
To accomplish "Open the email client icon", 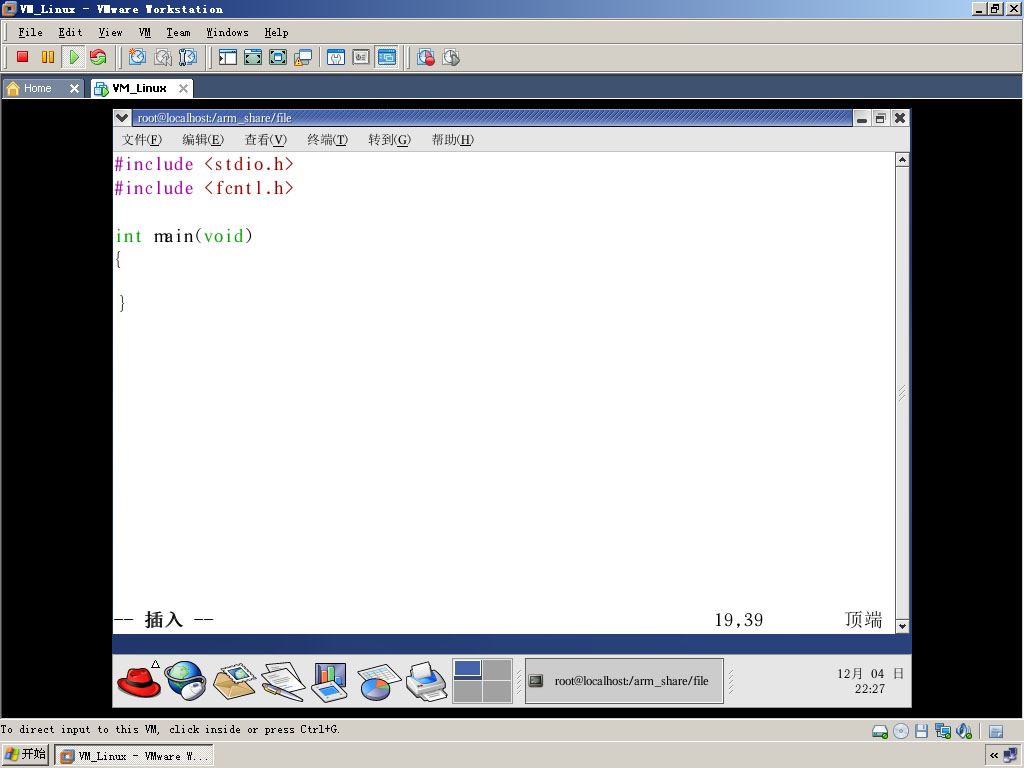I will (234, 681).
